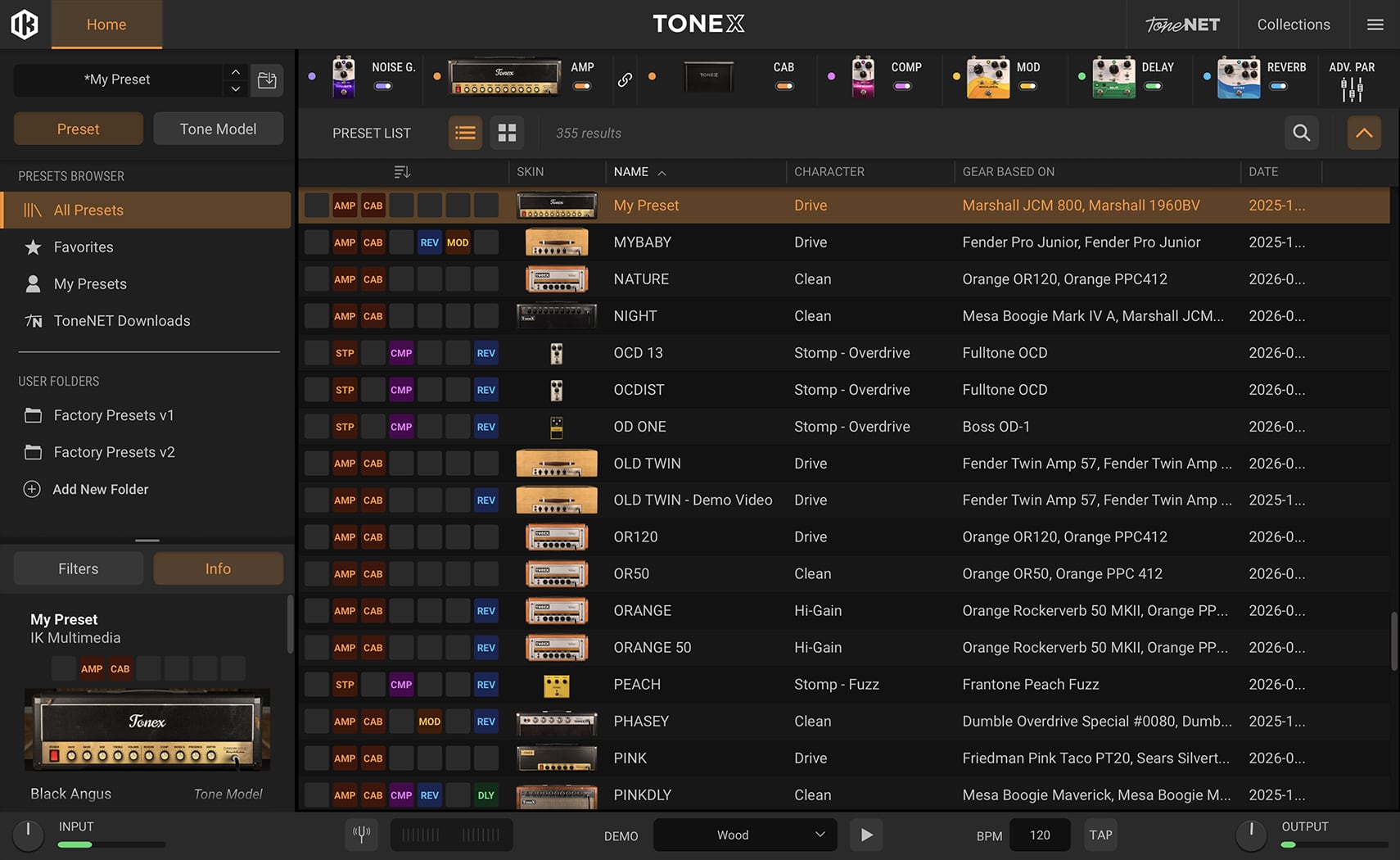Switch to the Tone Model tab

(218, 129)
